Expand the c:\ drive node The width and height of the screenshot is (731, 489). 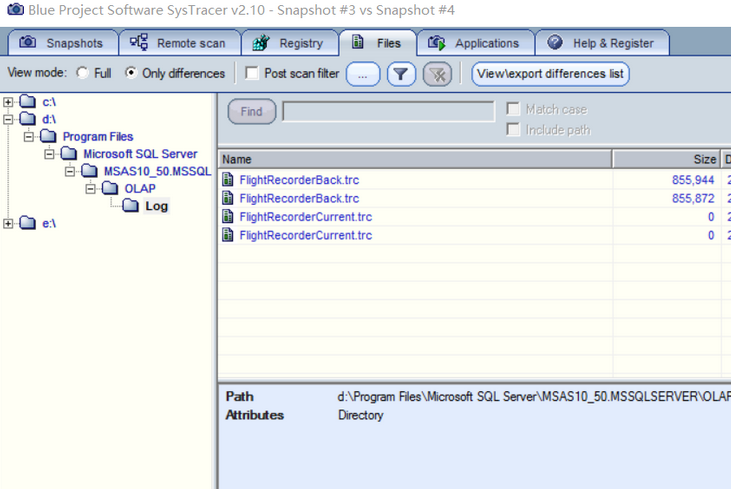[8, 102]
